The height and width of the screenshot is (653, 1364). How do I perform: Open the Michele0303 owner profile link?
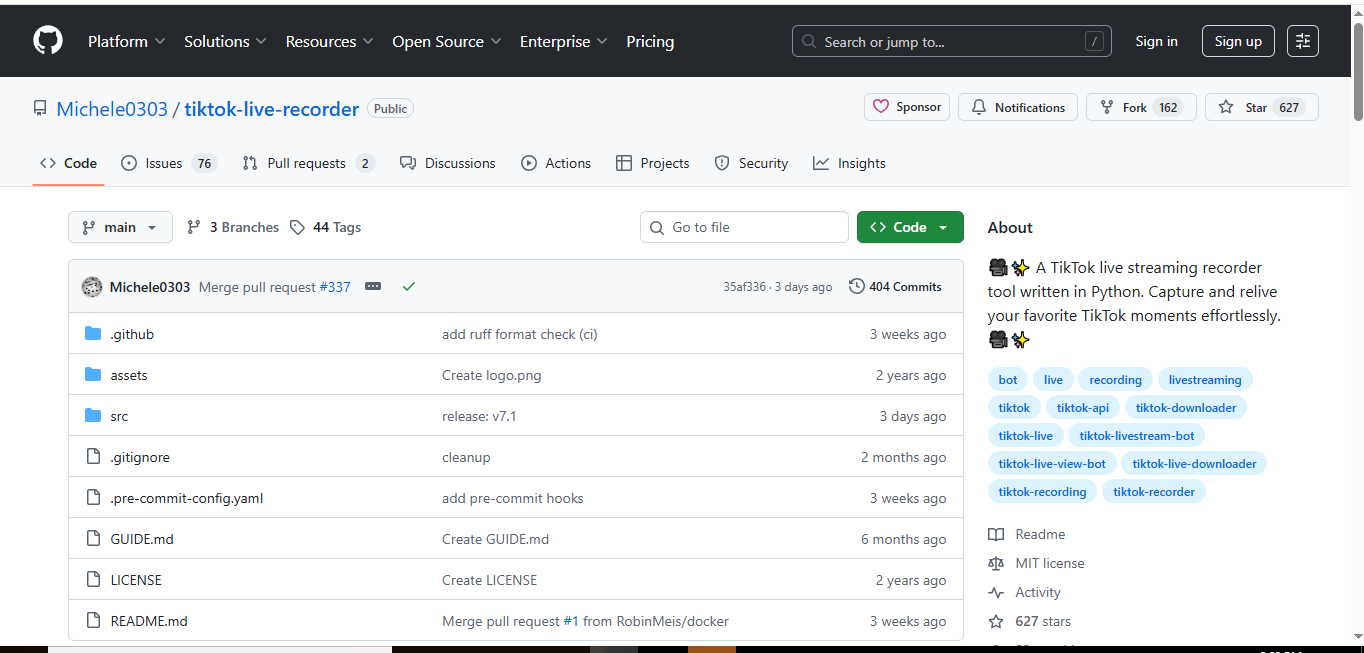pos(112,109)
